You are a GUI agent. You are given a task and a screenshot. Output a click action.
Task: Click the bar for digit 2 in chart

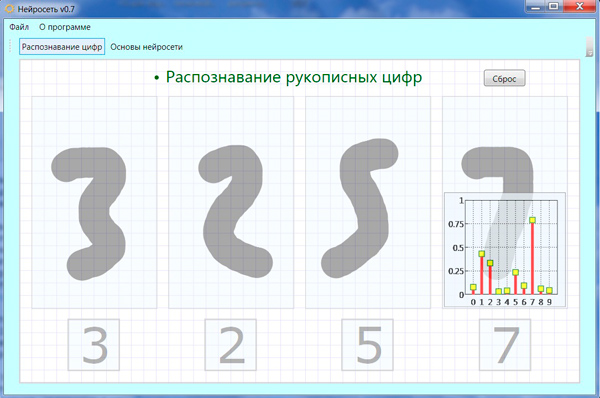[x=490, y=278]
